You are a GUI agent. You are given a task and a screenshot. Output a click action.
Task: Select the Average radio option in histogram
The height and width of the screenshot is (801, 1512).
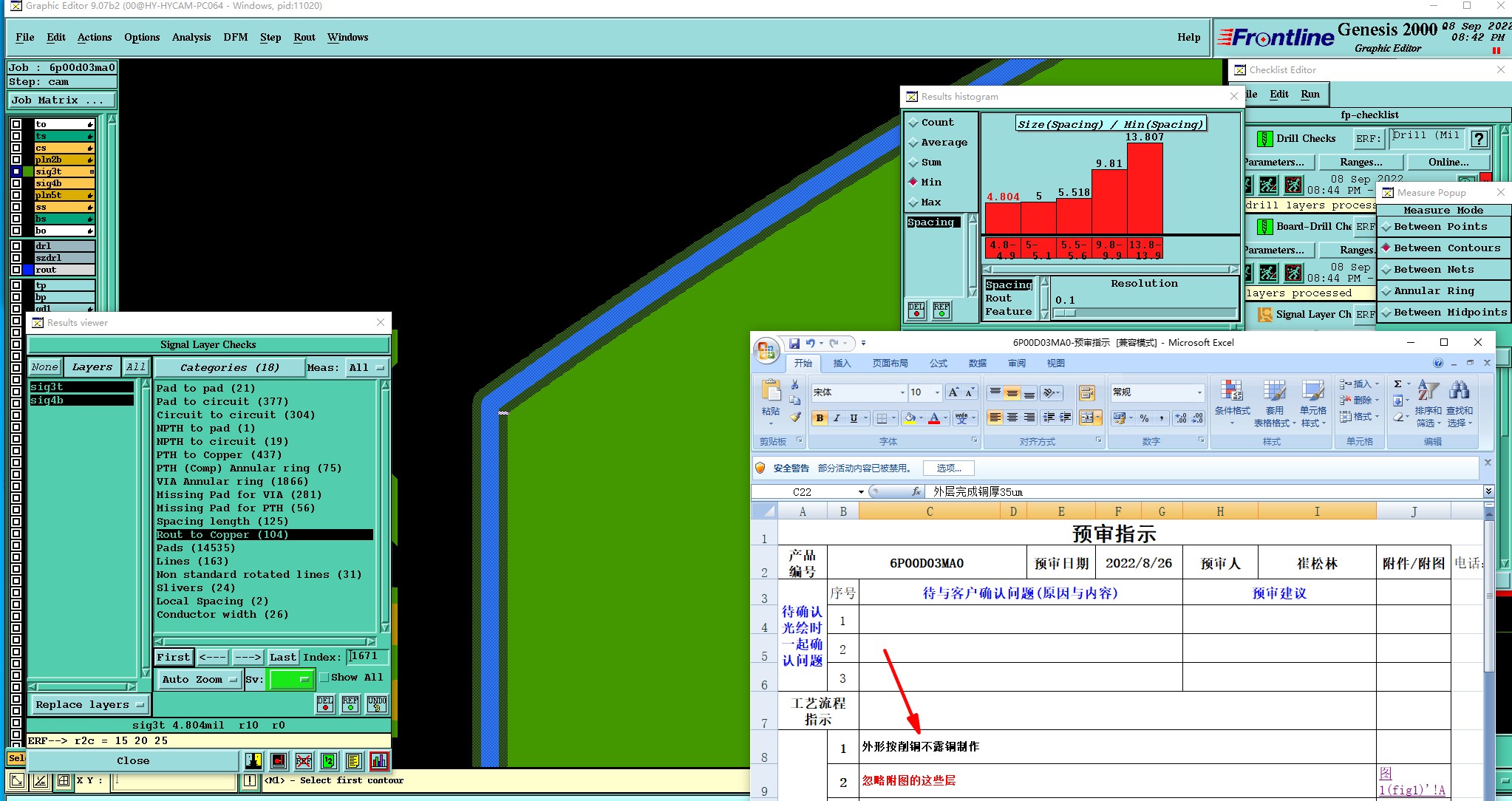click(x=914, y=143)
